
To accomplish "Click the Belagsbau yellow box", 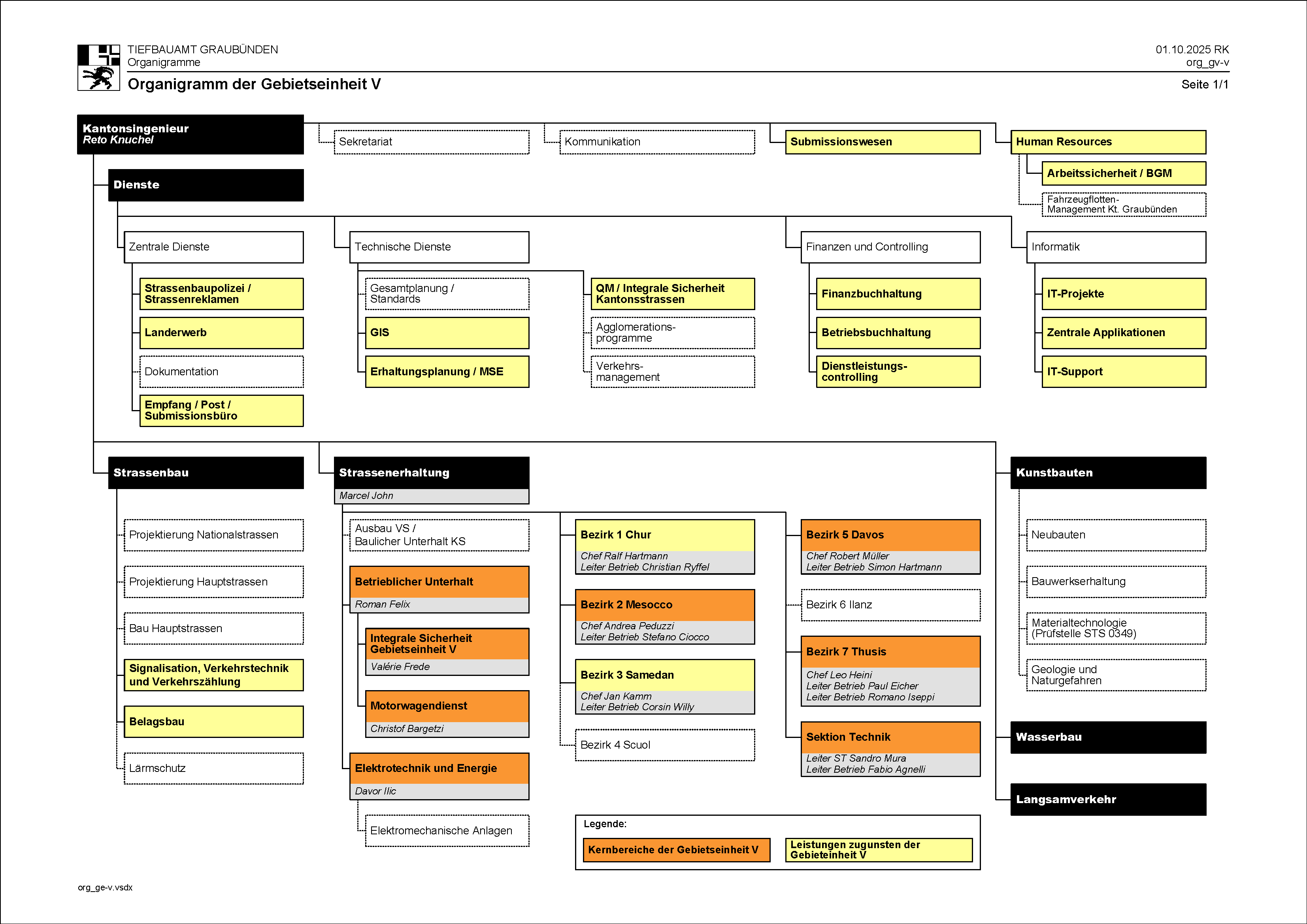I will [213, 722].
